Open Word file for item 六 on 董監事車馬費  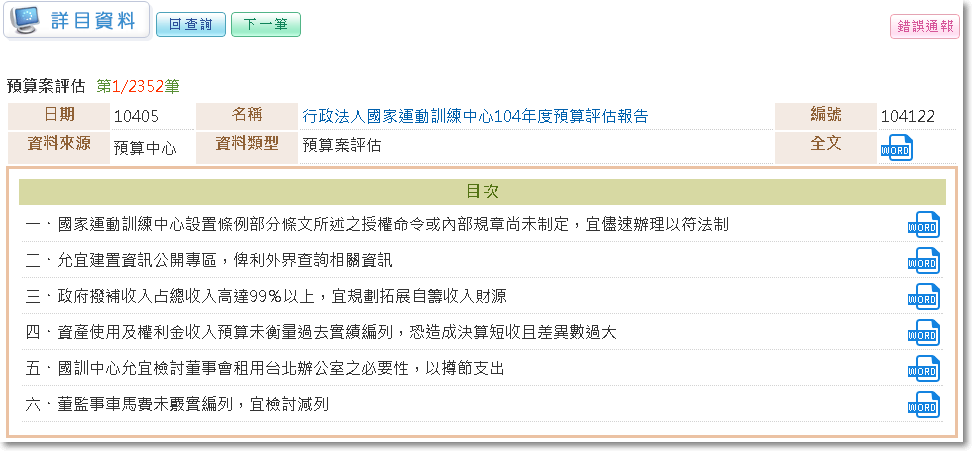[x=923, y=405]
